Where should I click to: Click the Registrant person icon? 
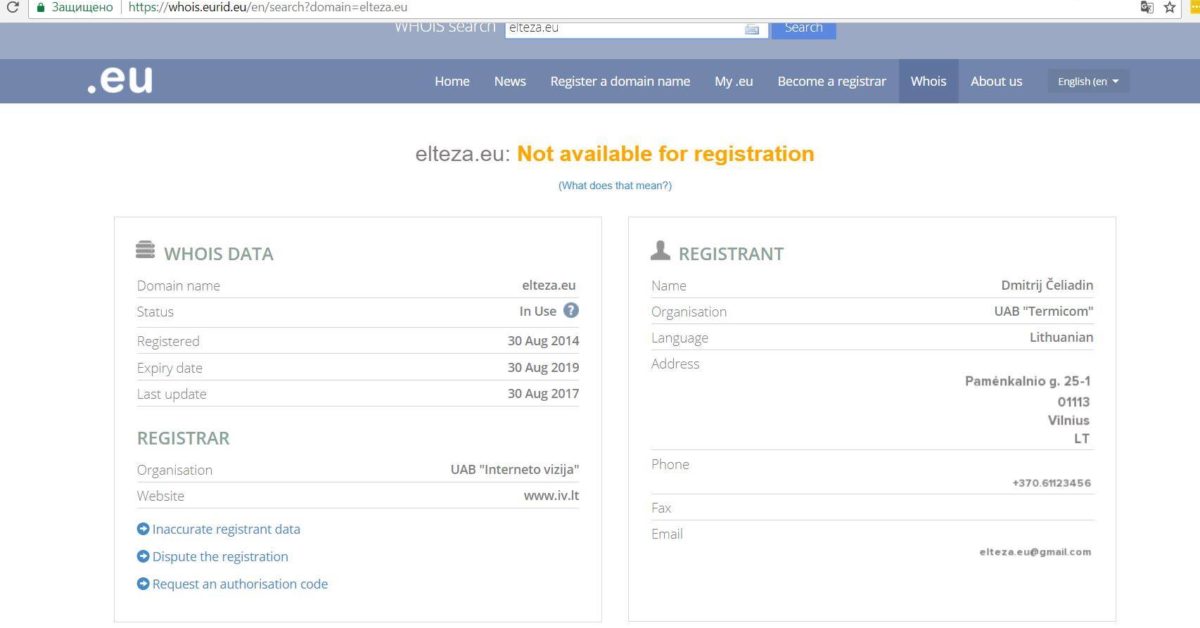pyautogui.click(x=660, y=250)
